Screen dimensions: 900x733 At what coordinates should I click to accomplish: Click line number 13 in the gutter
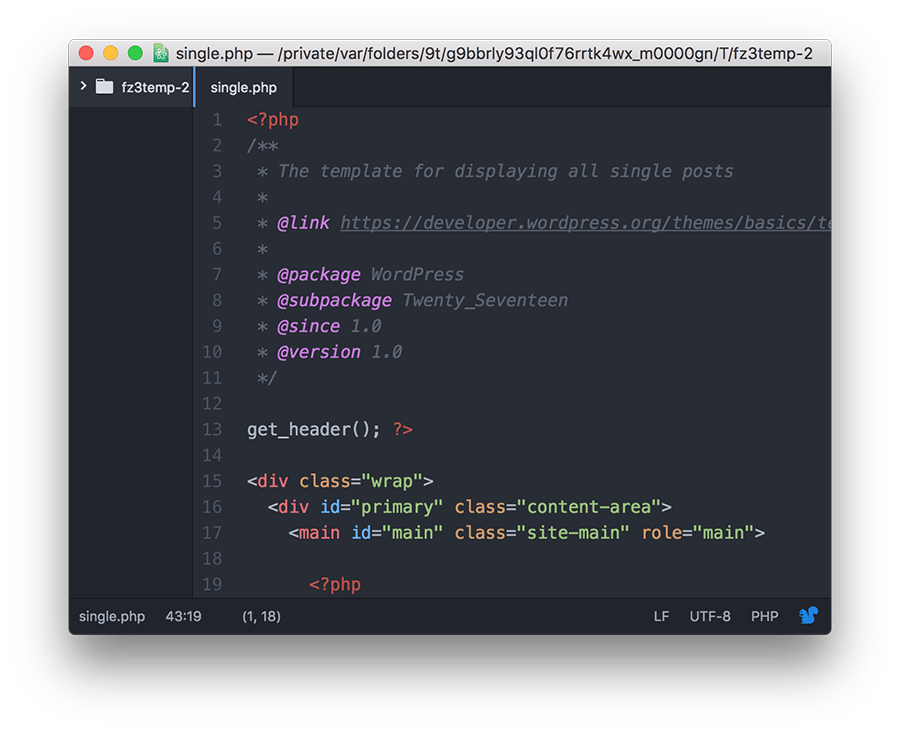[212, 429]
